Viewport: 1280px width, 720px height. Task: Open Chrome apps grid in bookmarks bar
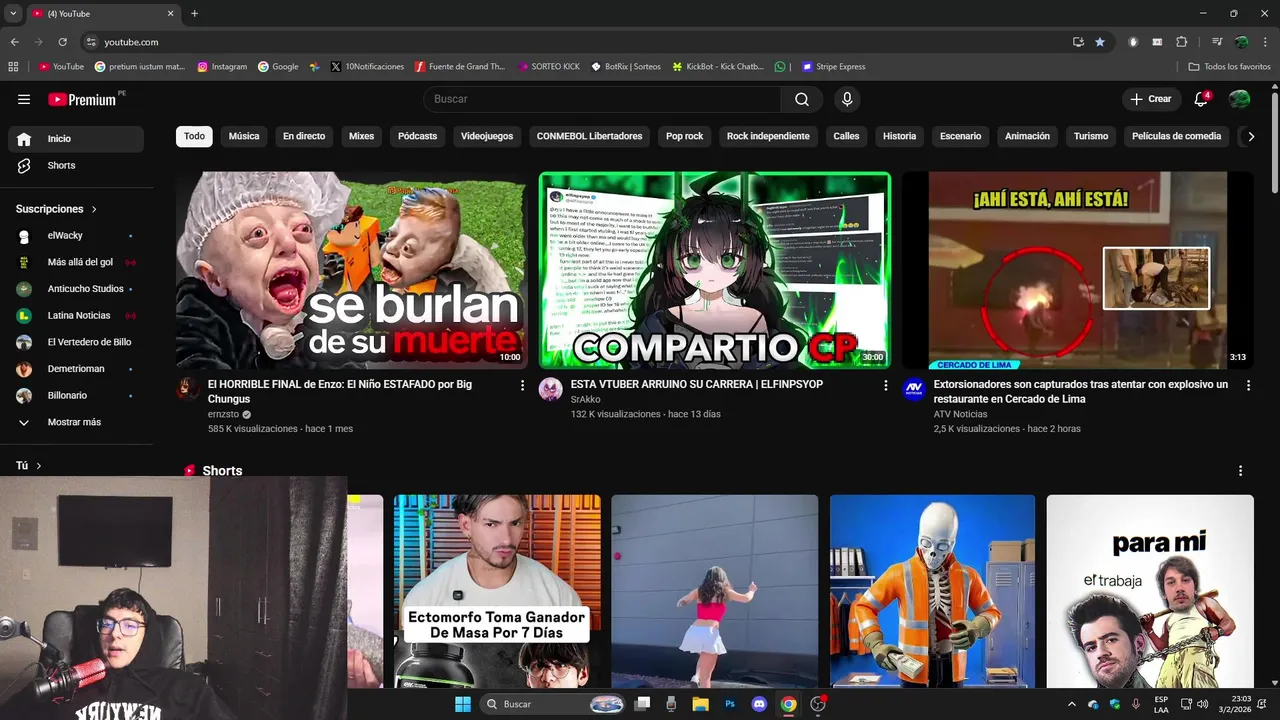[x=13, y=67]
